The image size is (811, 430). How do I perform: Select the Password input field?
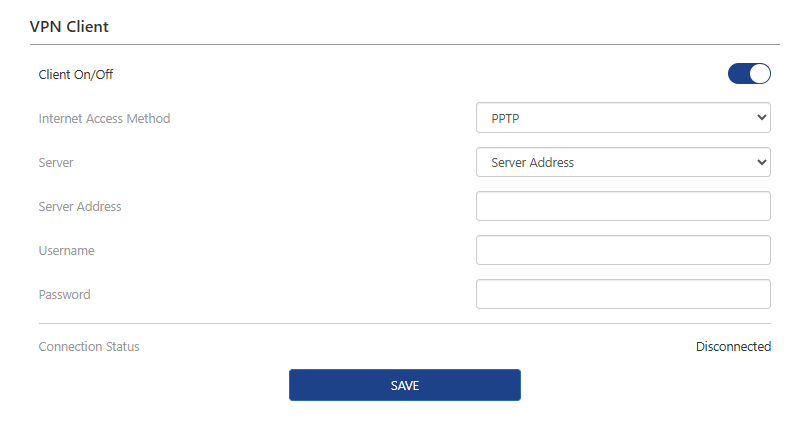coord(623,294)
